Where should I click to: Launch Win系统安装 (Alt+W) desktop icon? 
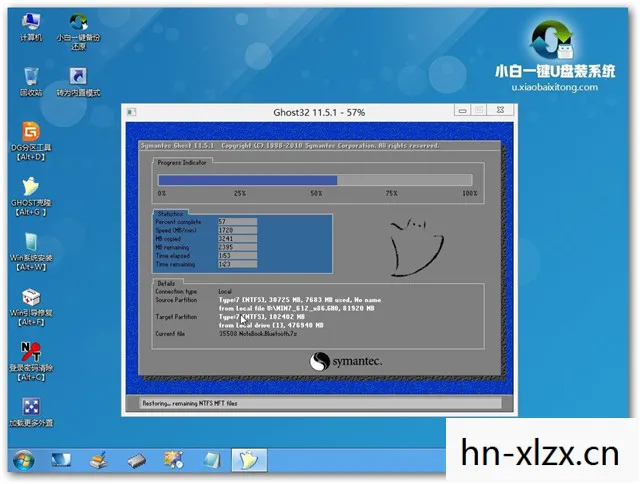31,252
